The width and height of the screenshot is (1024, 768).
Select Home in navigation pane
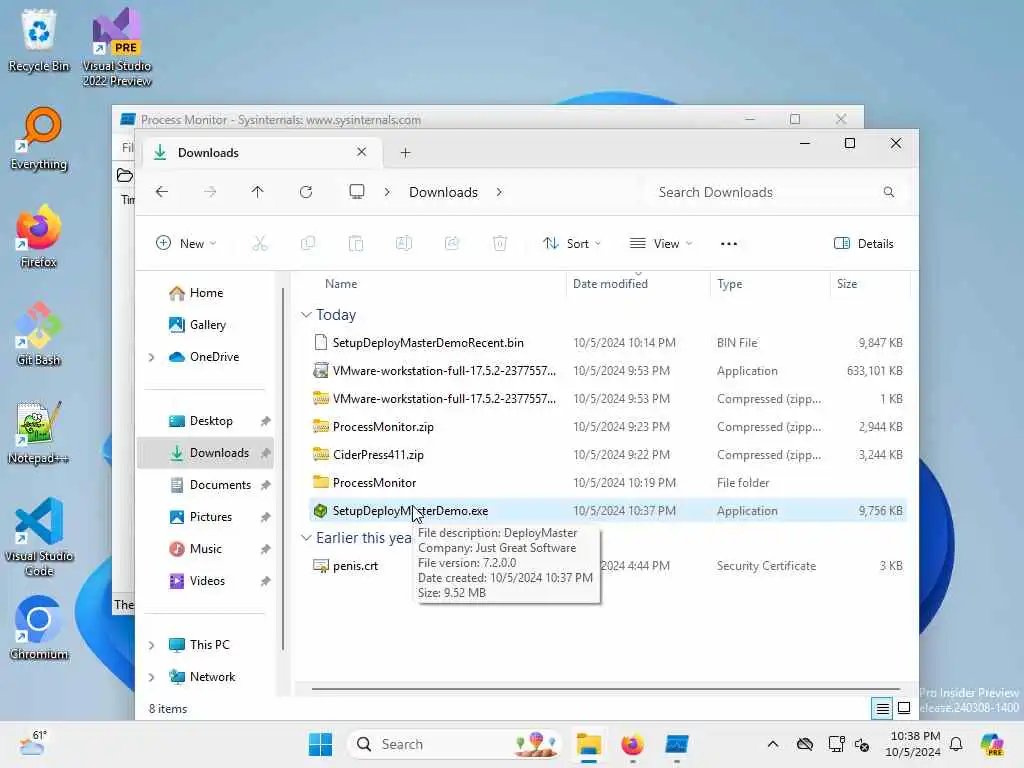[x=206, y=293]
